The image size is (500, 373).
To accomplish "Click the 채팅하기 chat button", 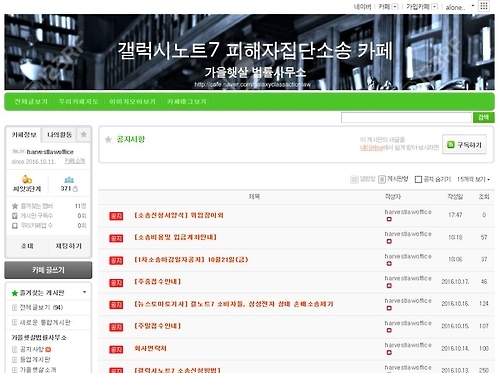I will (x=69, y=246).
